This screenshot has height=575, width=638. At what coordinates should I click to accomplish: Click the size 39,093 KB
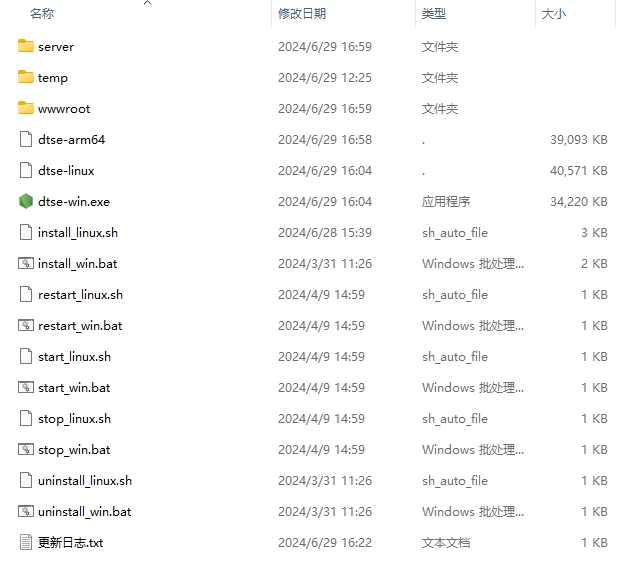point(579,140)
